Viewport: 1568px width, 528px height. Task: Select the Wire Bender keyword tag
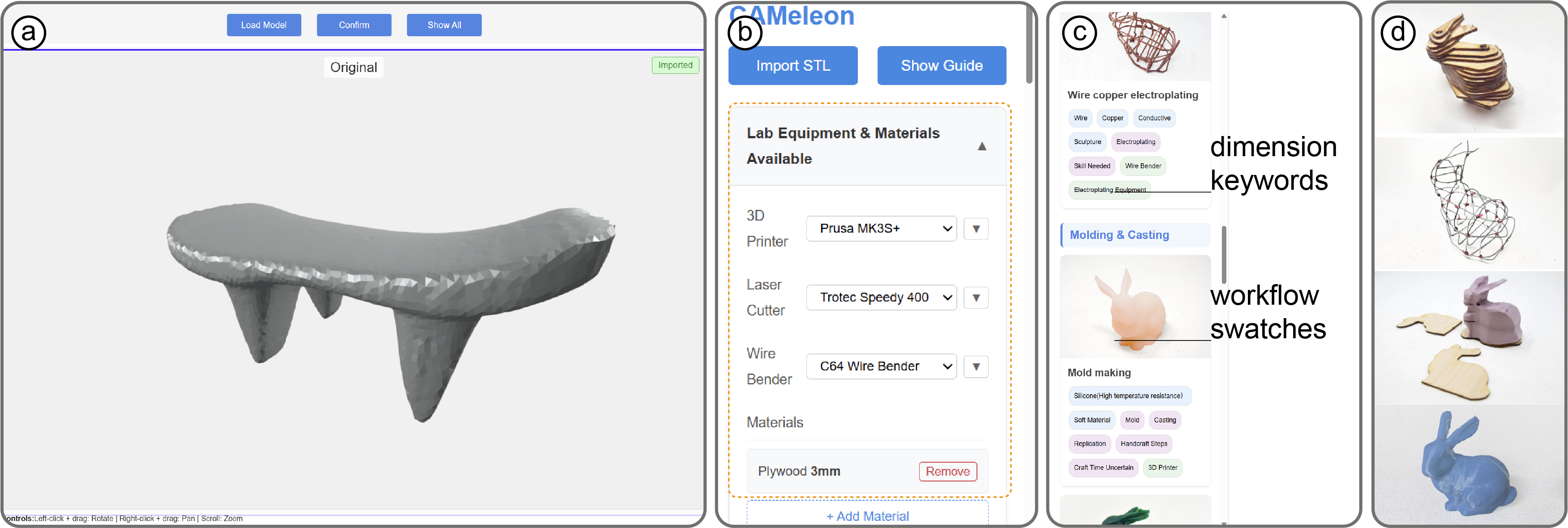(1143, 166)
